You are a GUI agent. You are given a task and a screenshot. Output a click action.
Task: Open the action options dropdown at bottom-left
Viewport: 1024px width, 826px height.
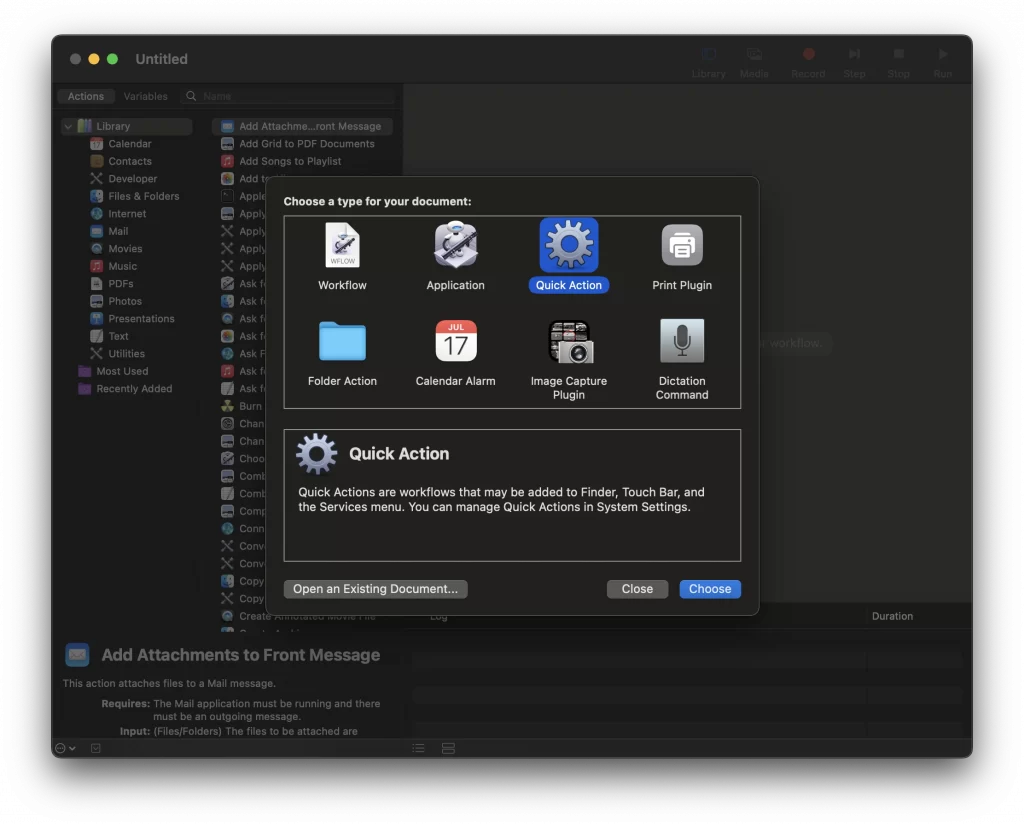tap(65, 748)
